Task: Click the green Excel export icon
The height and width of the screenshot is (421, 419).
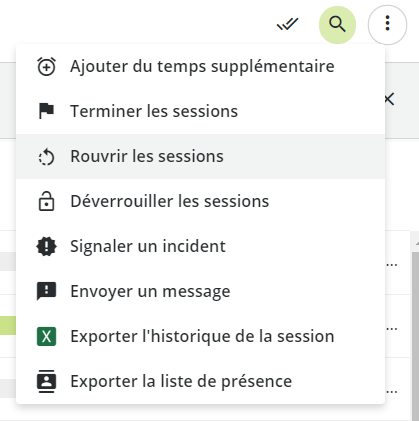Action: click(46, 336)
